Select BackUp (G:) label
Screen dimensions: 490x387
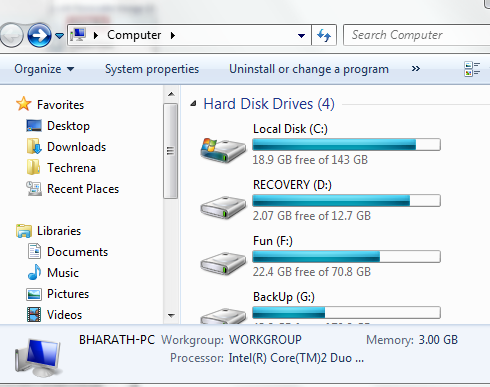[284, 297]
